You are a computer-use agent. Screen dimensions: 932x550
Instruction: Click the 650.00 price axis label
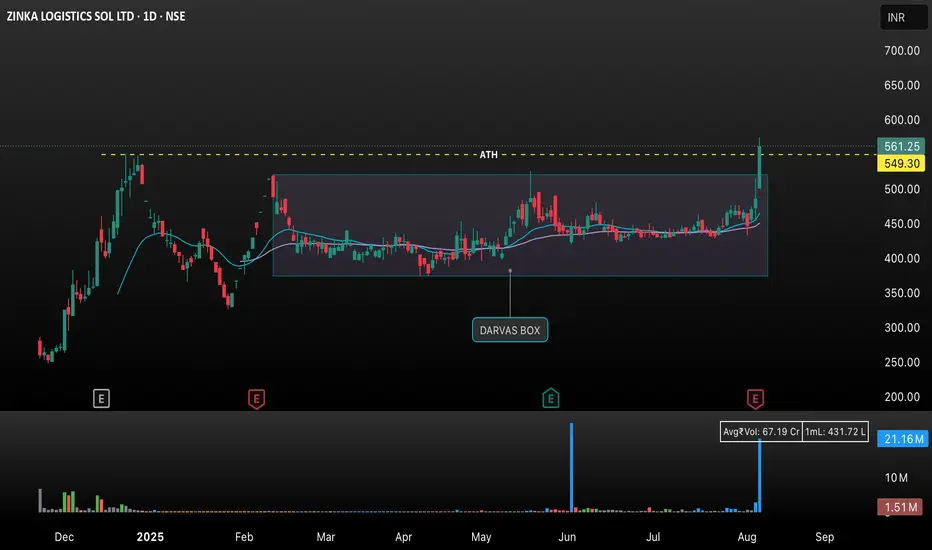pos(902,85)
